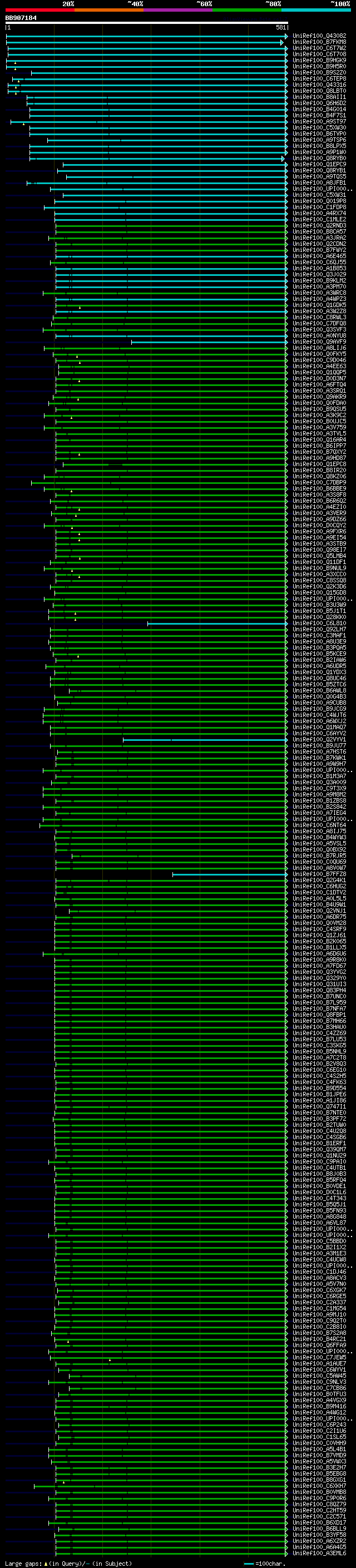Click the =100char. scale legend
The height and width of the screenshot is (1568, 356).
[x=264, y=1563]
